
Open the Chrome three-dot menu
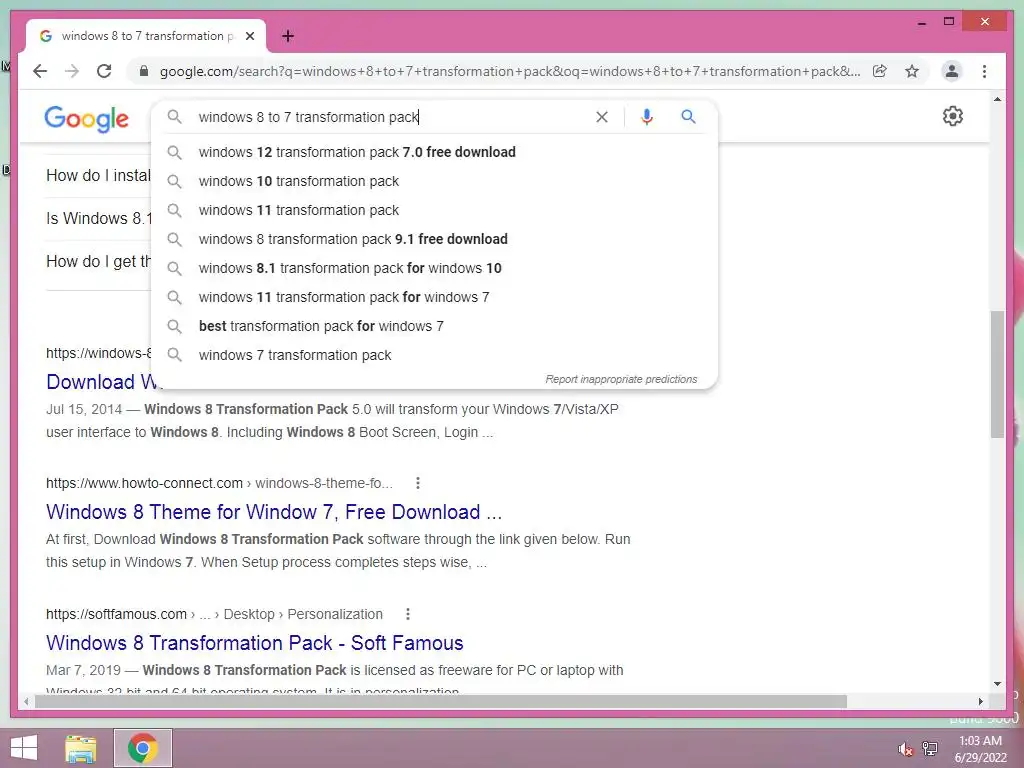coord(984,71)
